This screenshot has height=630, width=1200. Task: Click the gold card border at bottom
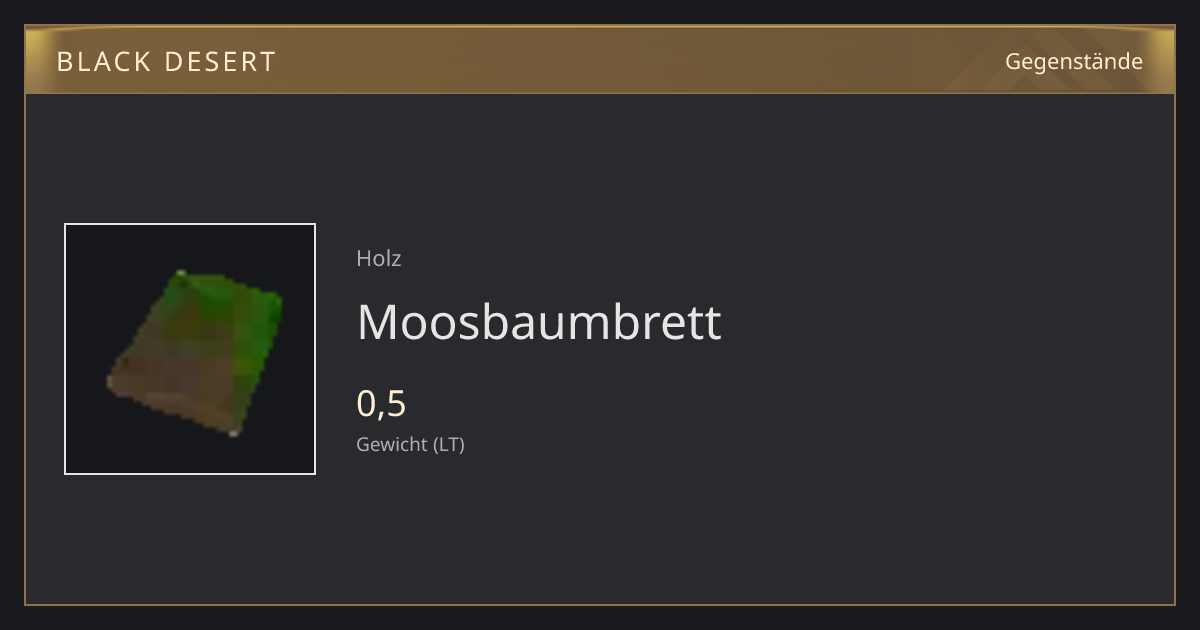600,604
